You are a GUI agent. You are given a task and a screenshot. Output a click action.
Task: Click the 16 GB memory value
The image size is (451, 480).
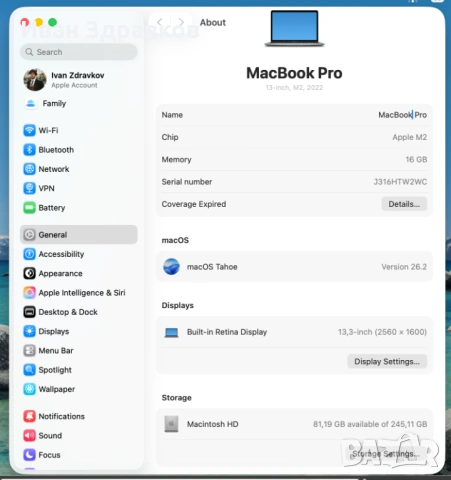(416, 159)
